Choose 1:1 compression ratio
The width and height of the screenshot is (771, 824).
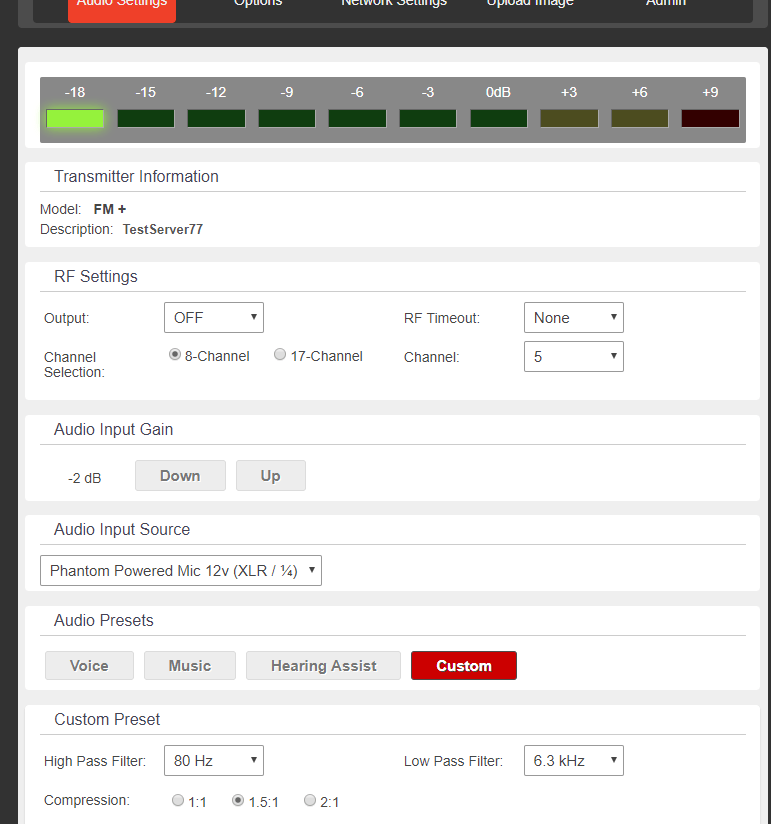(x=178, y=800)
